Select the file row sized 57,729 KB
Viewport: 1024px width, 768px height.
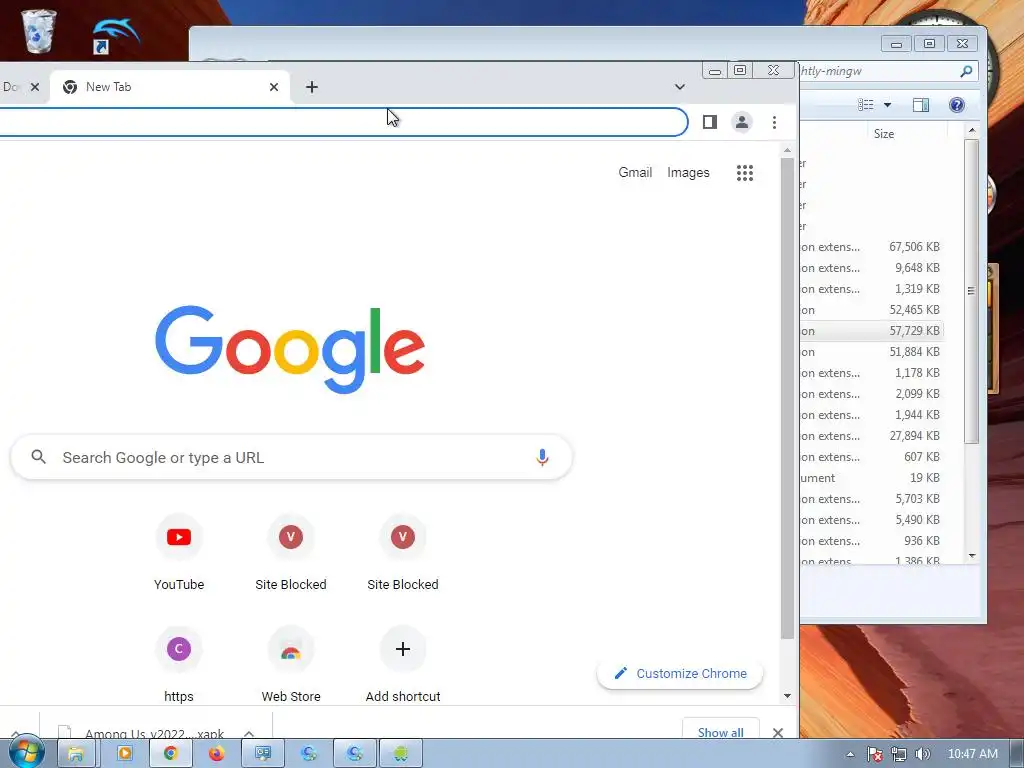[x=872, y=330]
